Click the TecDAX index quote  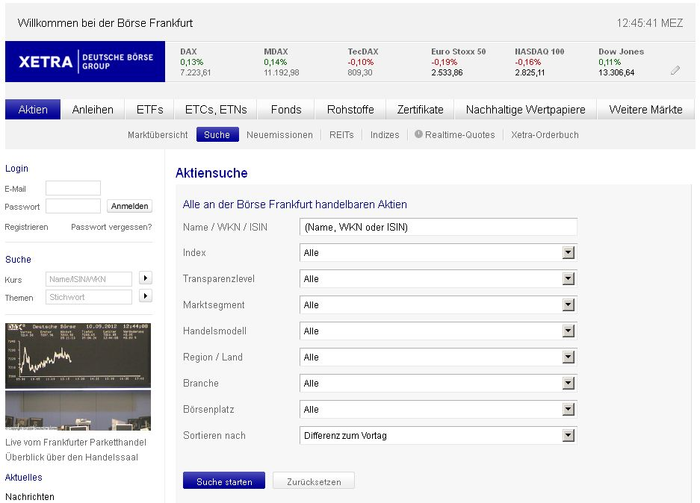(x=363, y=62)
